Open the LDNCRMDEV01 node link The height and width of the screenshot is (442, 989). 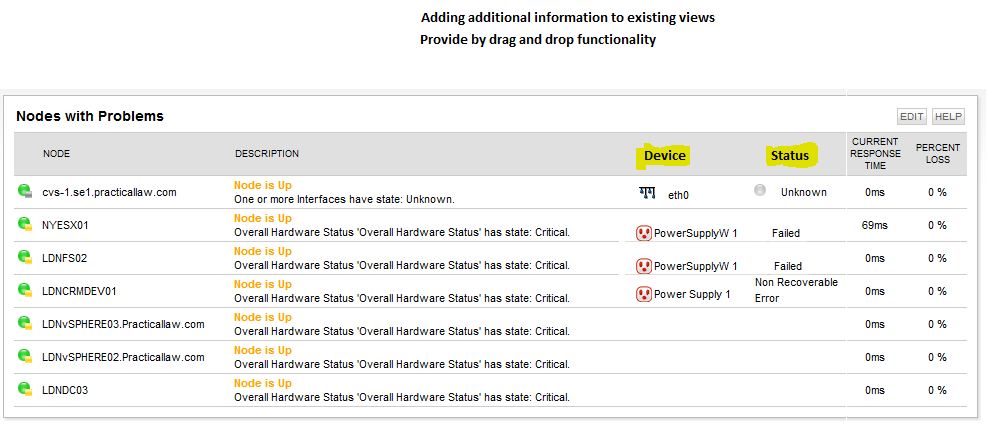click(79, 291)
